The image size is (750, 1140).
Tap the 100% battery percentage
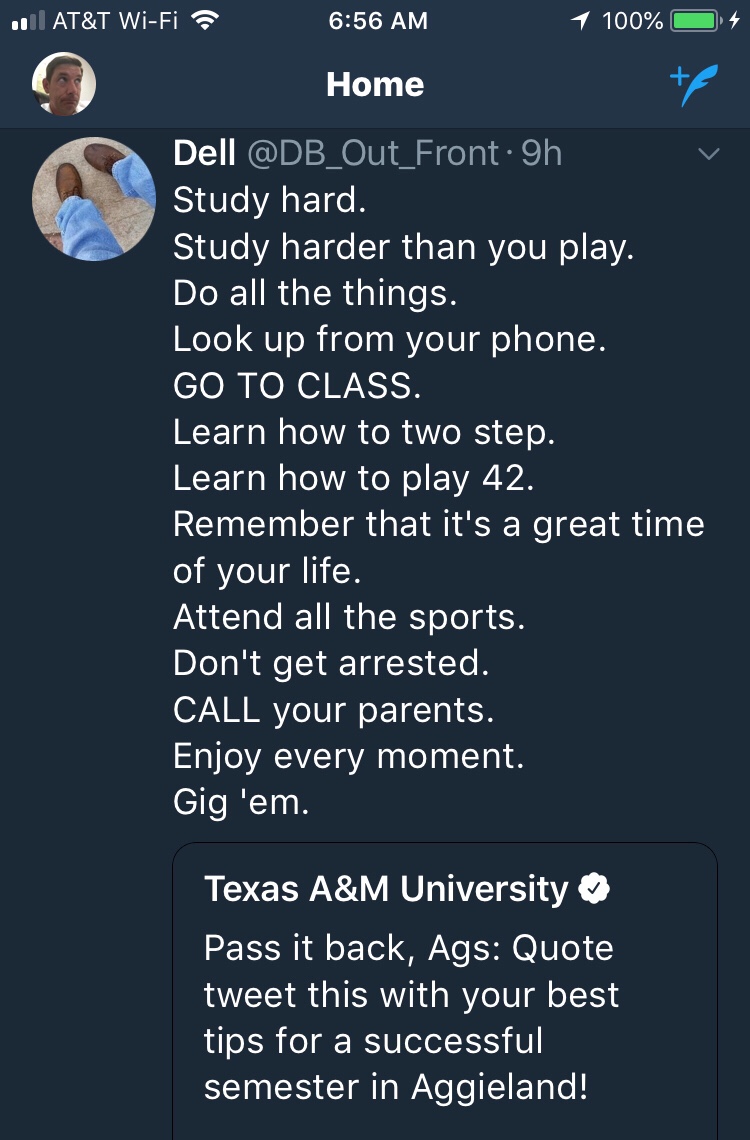tap(633, 20)
